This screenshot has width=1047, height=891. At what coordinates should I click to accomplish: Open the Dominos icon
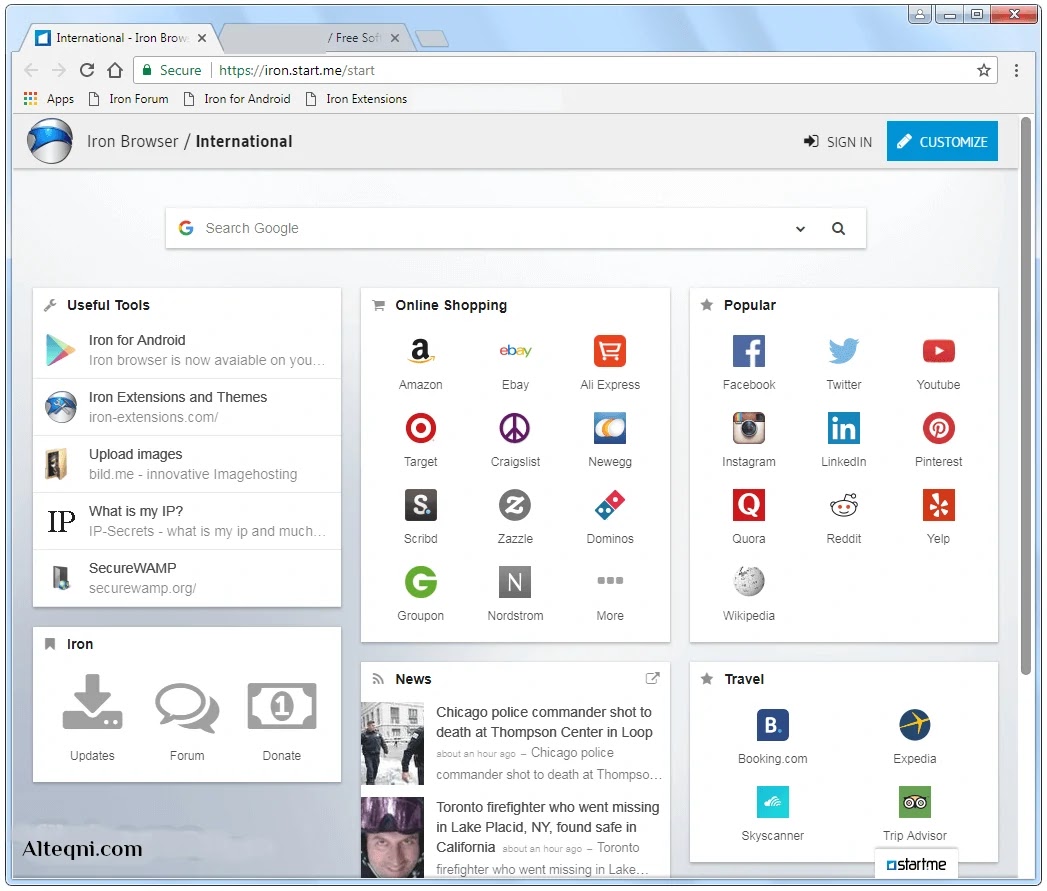pos(610,505)
